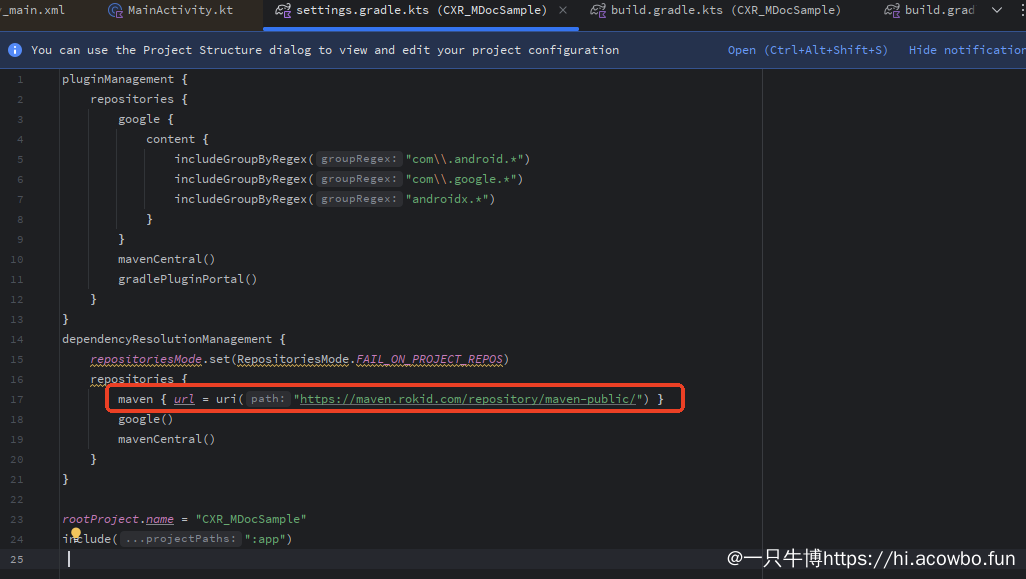The image size is (1026, 579).
Task: Click the repositoriesMode property on line 15
Action: point(146,359)
